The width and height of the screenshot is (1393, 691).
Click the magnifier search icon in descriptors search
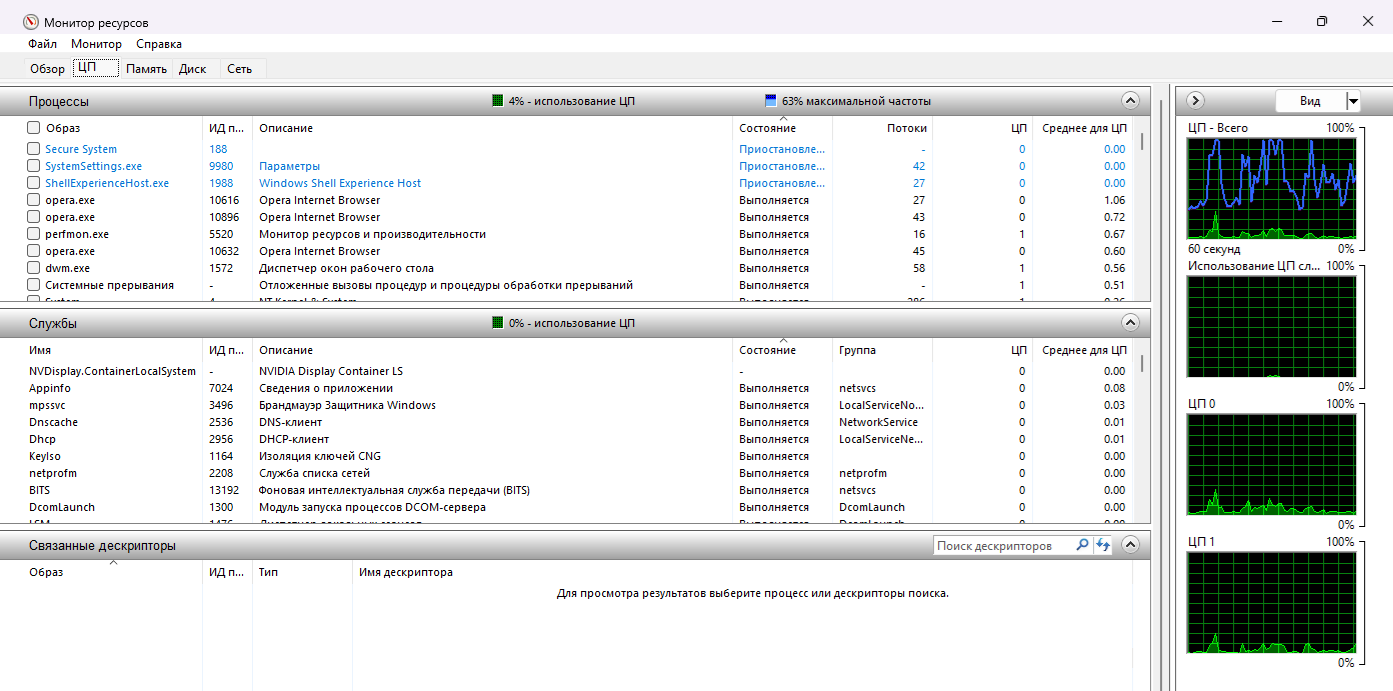point(1082,545)
